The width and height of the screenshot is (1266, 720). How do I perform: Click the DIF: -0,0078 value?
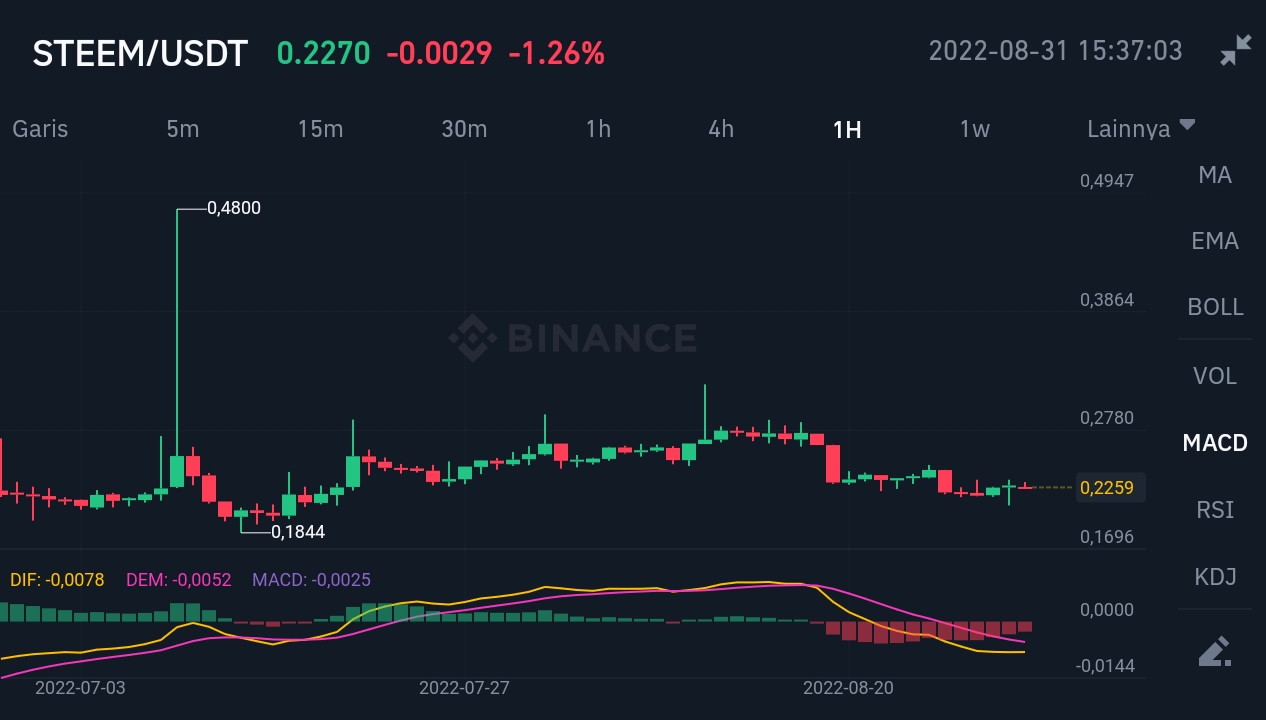click(57, 580)
